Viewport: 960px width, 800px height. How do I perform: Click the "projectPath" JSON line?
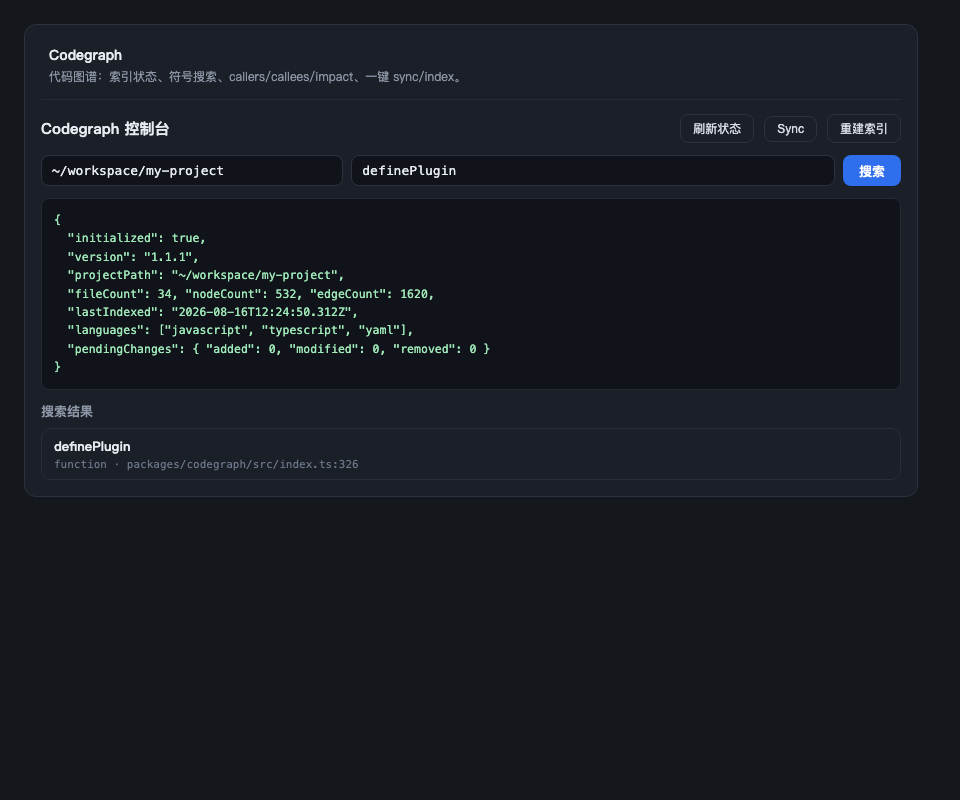[205, 275]
